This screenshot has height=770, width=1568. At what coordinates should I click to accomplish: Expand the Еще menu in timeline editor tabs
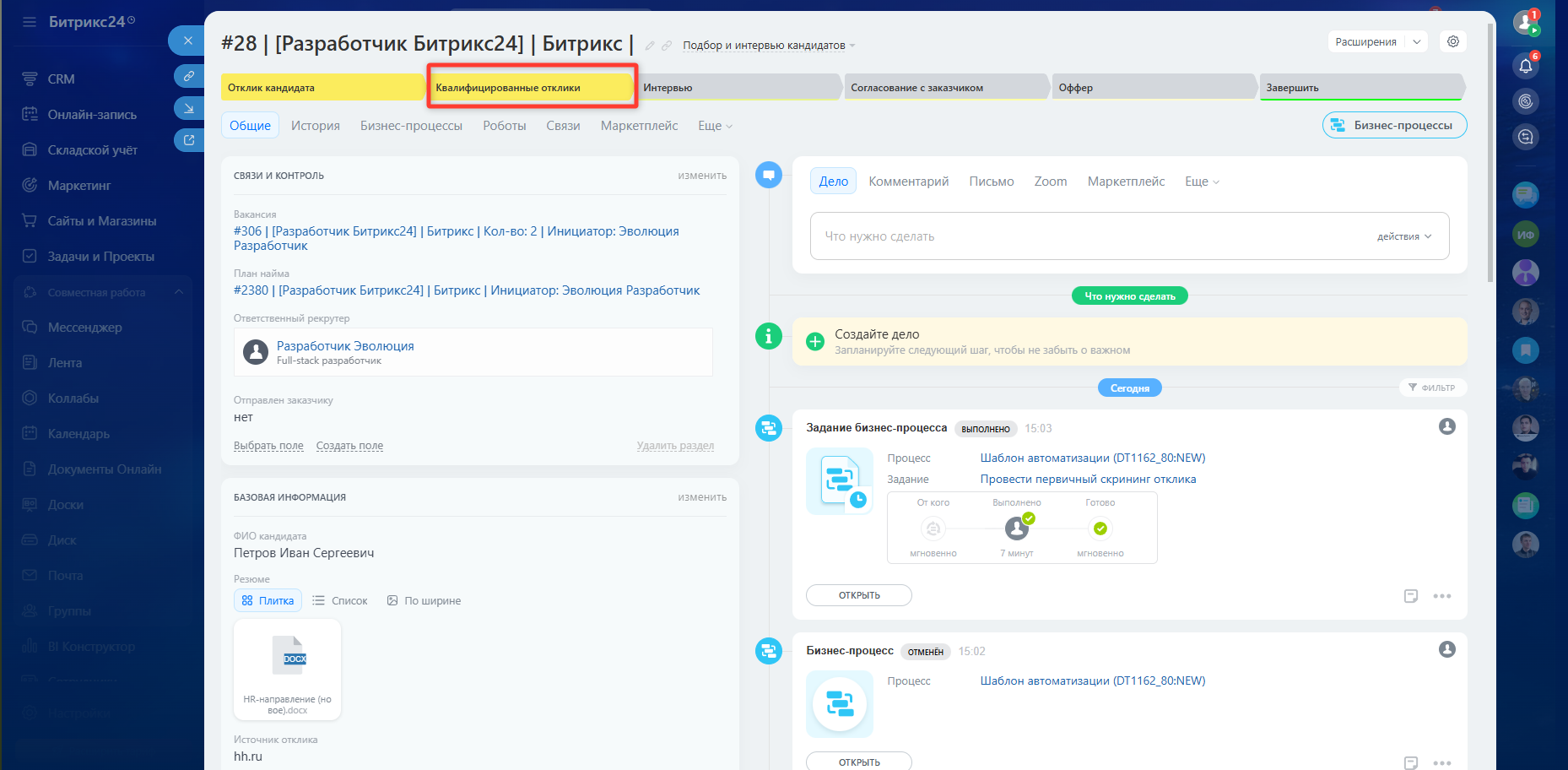point(1202,182)
